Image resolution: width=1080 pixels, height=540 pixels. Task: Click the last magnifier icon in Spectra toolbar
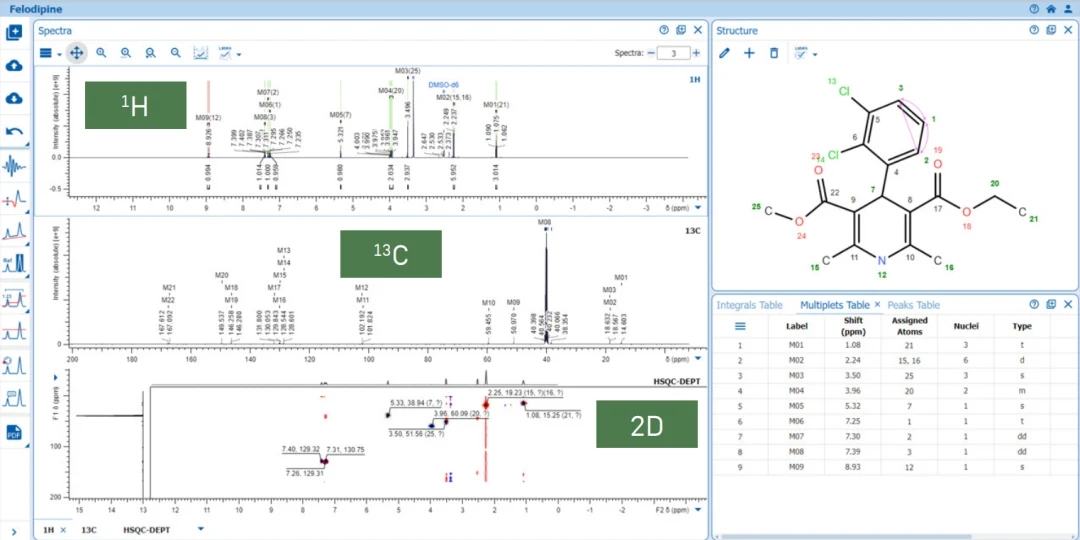click(x=176, y=53)
